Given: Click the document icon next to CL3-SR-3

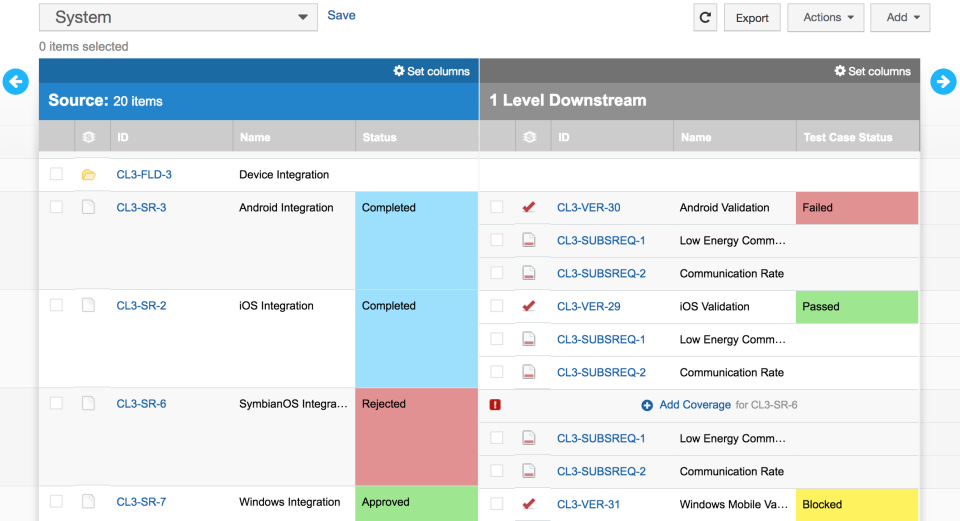Looking at the screenshot, I should [88, 208].
